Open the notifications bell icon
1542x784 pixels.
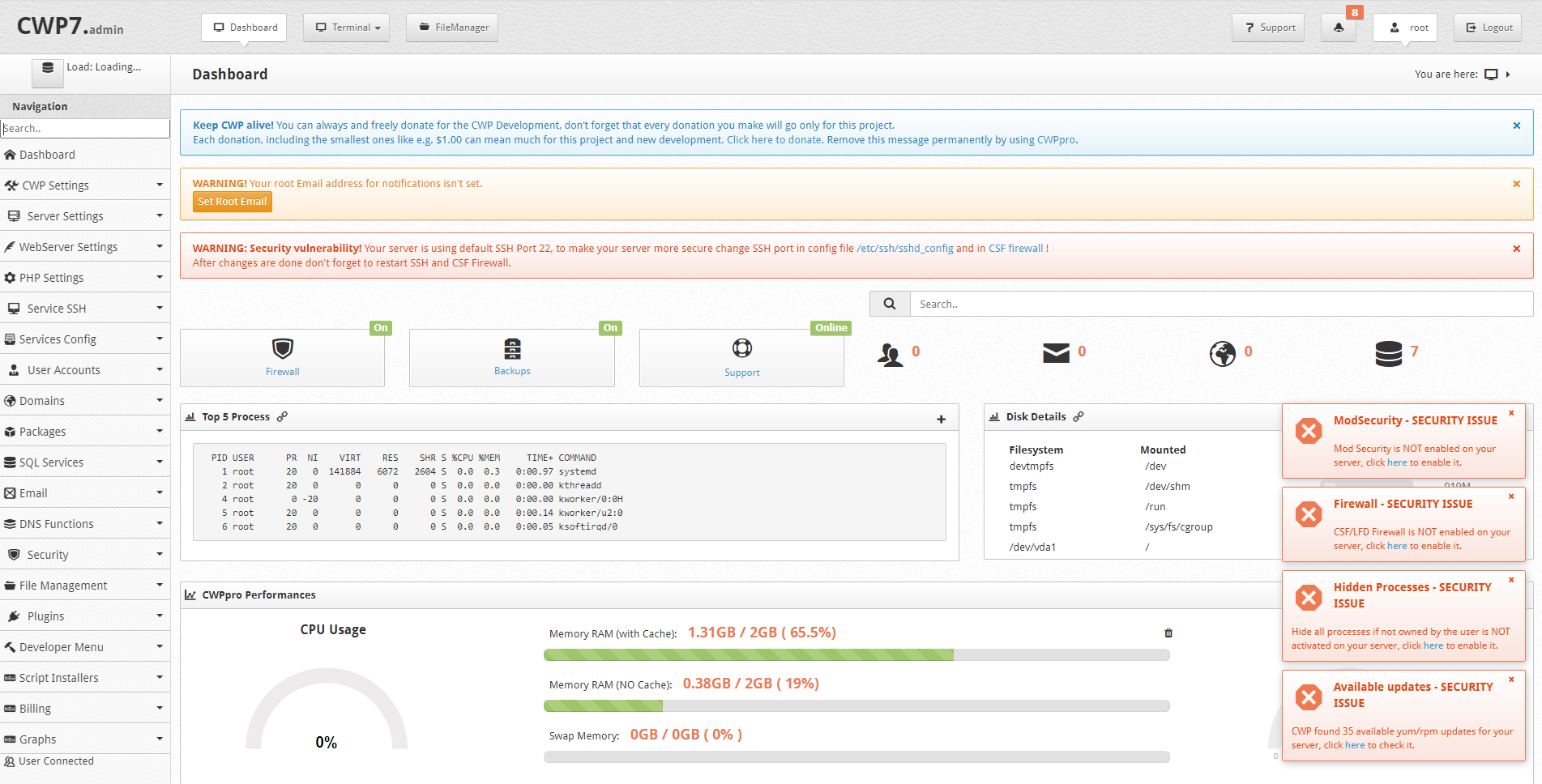[x=1338, y=28]
